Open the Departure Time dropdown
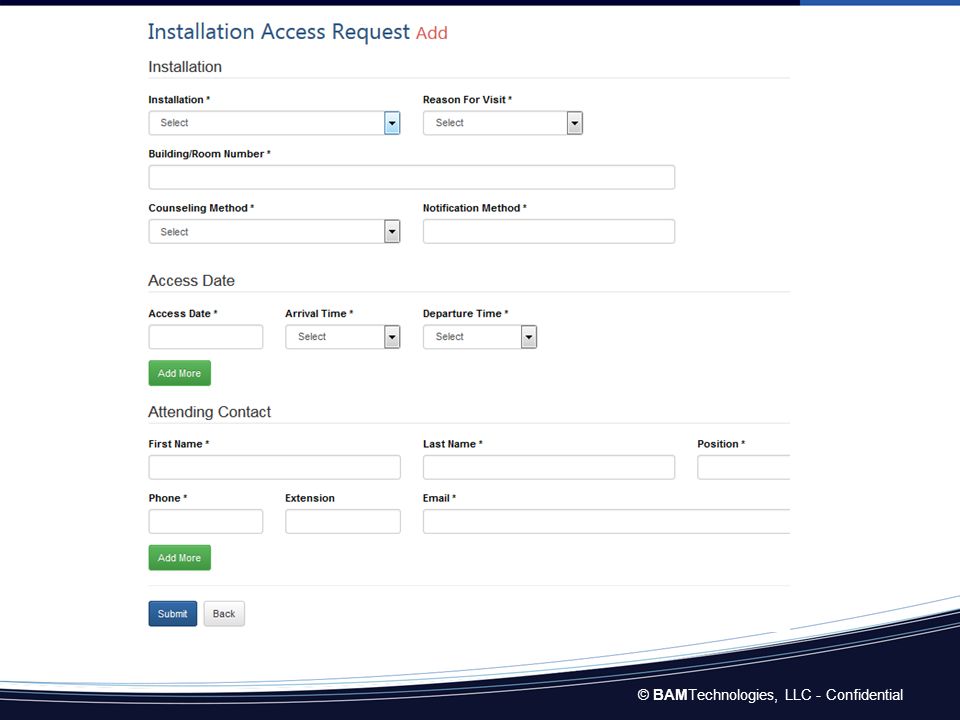960x720 pixels. [x=479, y=337]
